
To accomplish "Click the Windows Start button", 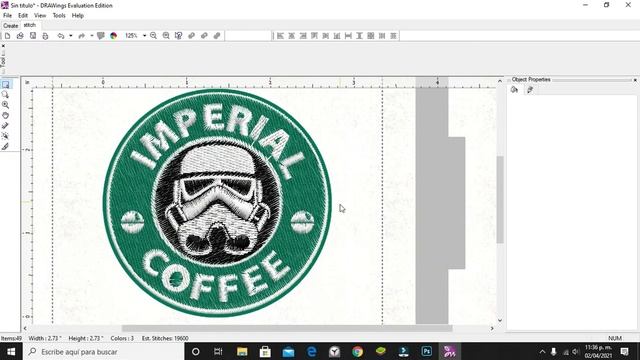I will [x=11, y=351].
